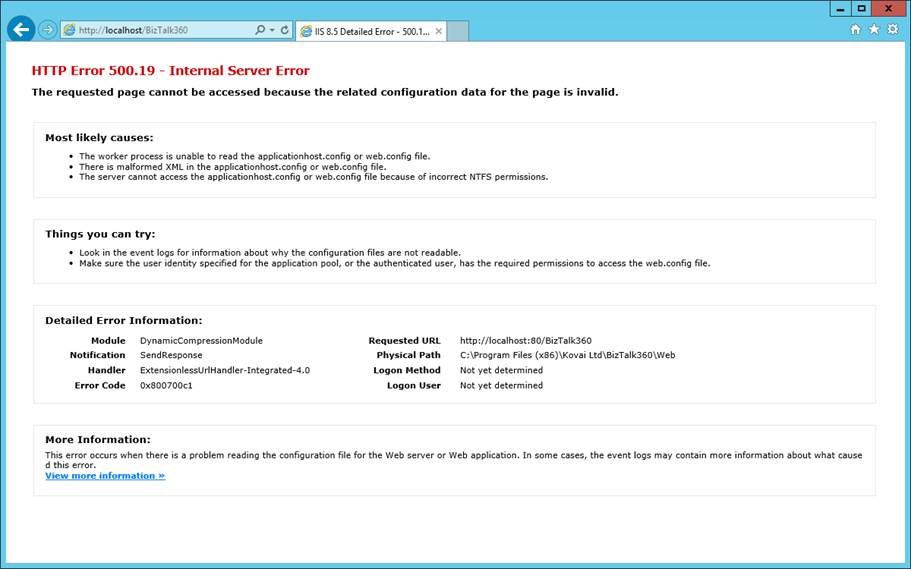This screenshot has height=569, width=911.
Task: Select the error code 0x800700c1
Action: 166,385
